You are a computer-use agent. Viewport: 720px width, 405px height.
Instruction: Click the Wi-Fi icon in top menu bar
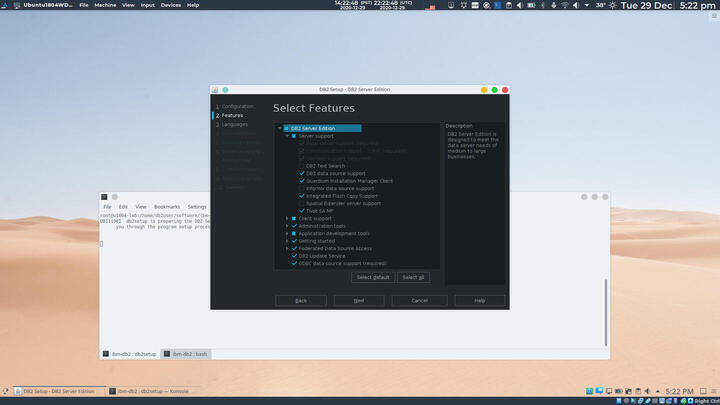pos(565,5)
